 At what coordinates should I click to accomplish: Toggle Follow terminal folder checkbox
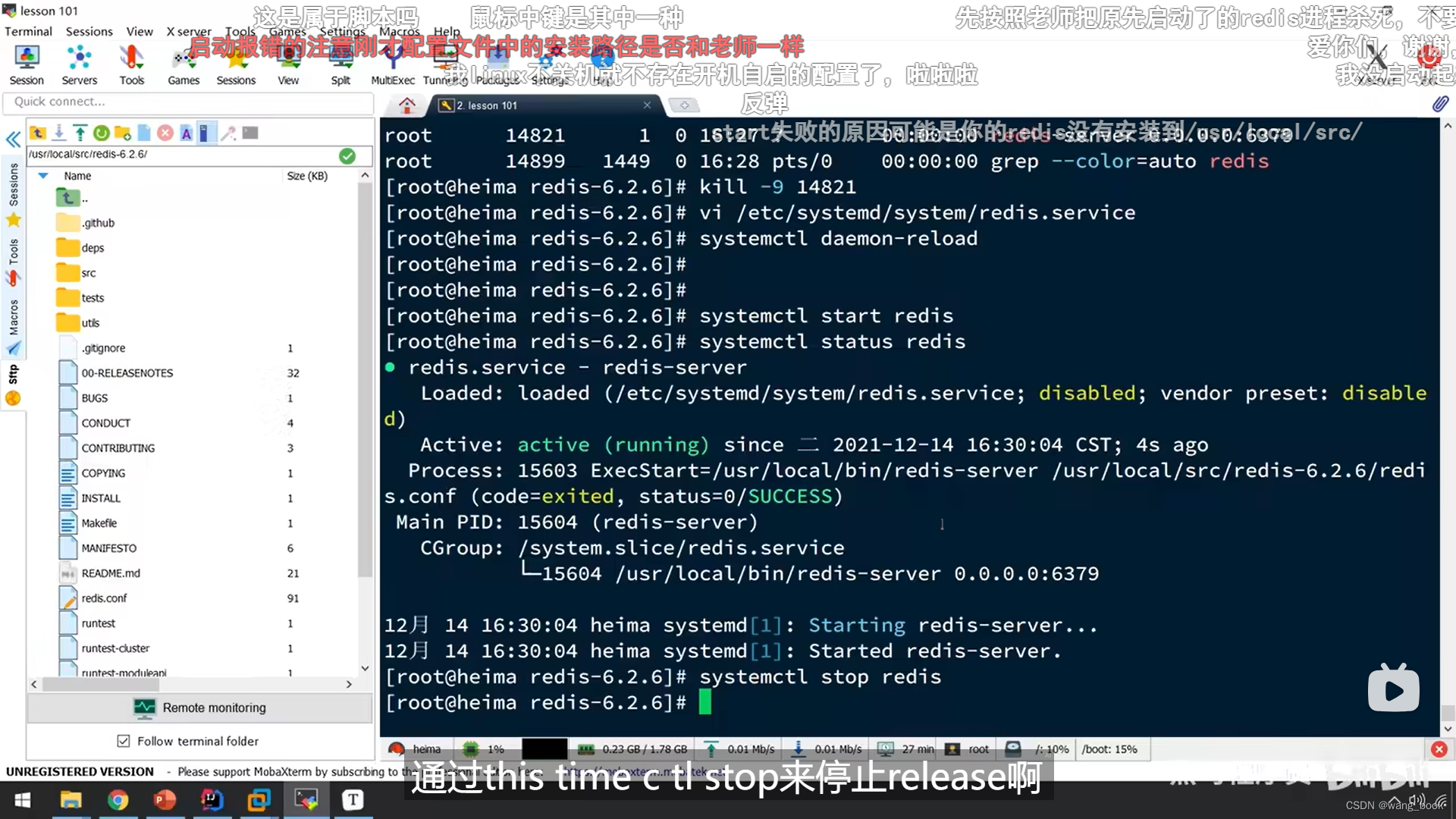(x=123, y=740)
